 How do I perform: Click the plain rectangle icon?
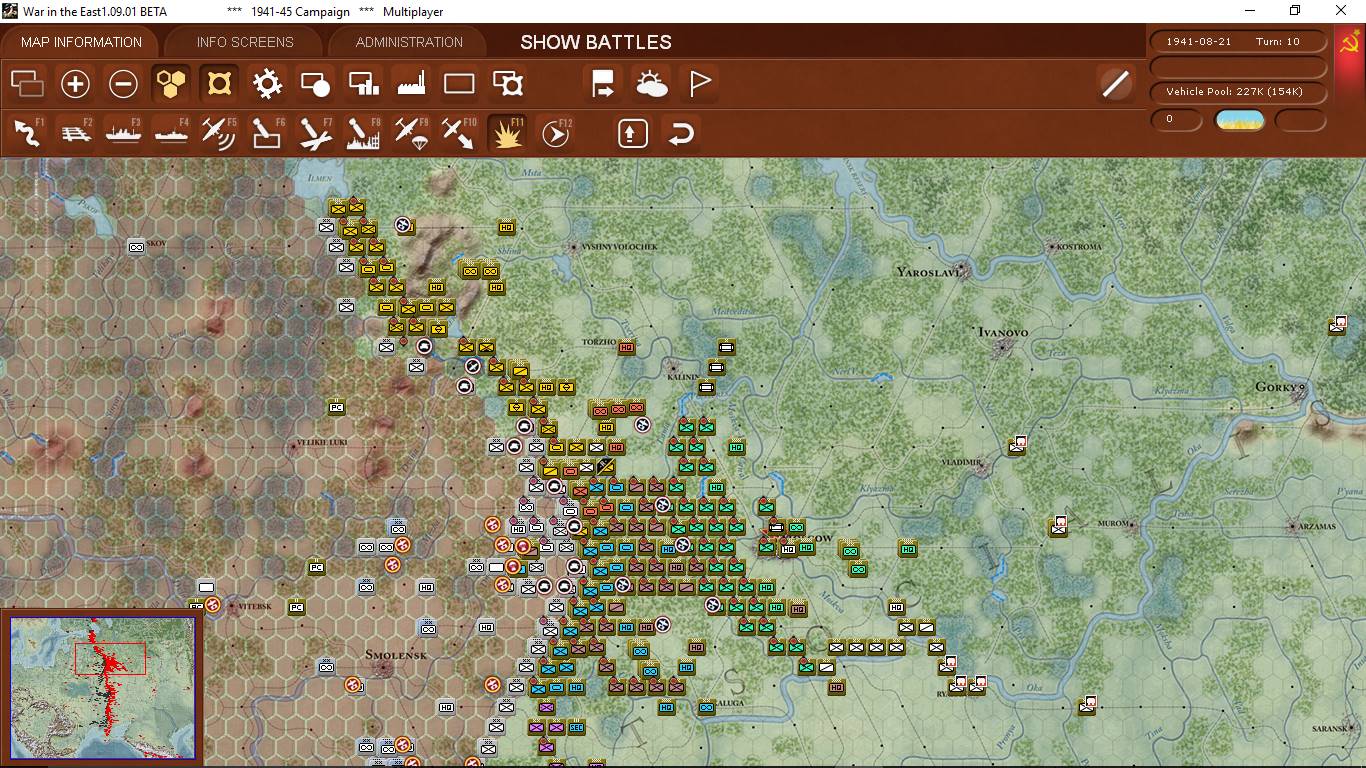click(x=459, y=84)
